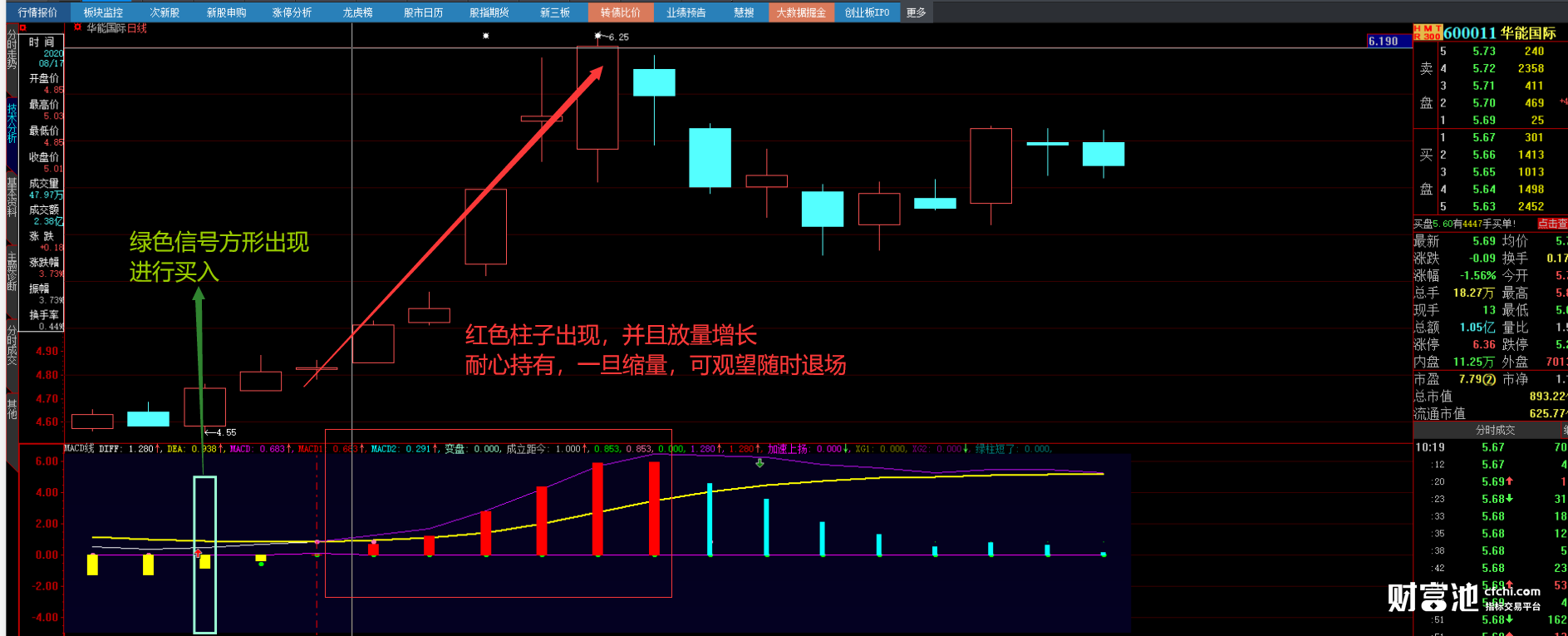Click the 加速上扬 indicator label
This screenshot has height=636, width=1568.
(x=787, y=448)
